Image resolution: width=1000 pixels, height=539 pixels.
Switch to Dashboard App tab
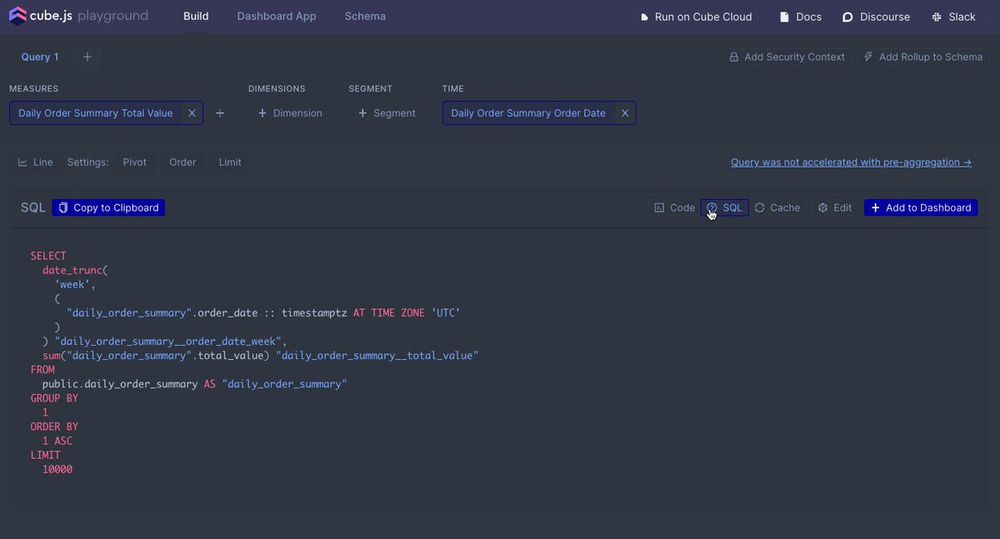click(276, 17)
